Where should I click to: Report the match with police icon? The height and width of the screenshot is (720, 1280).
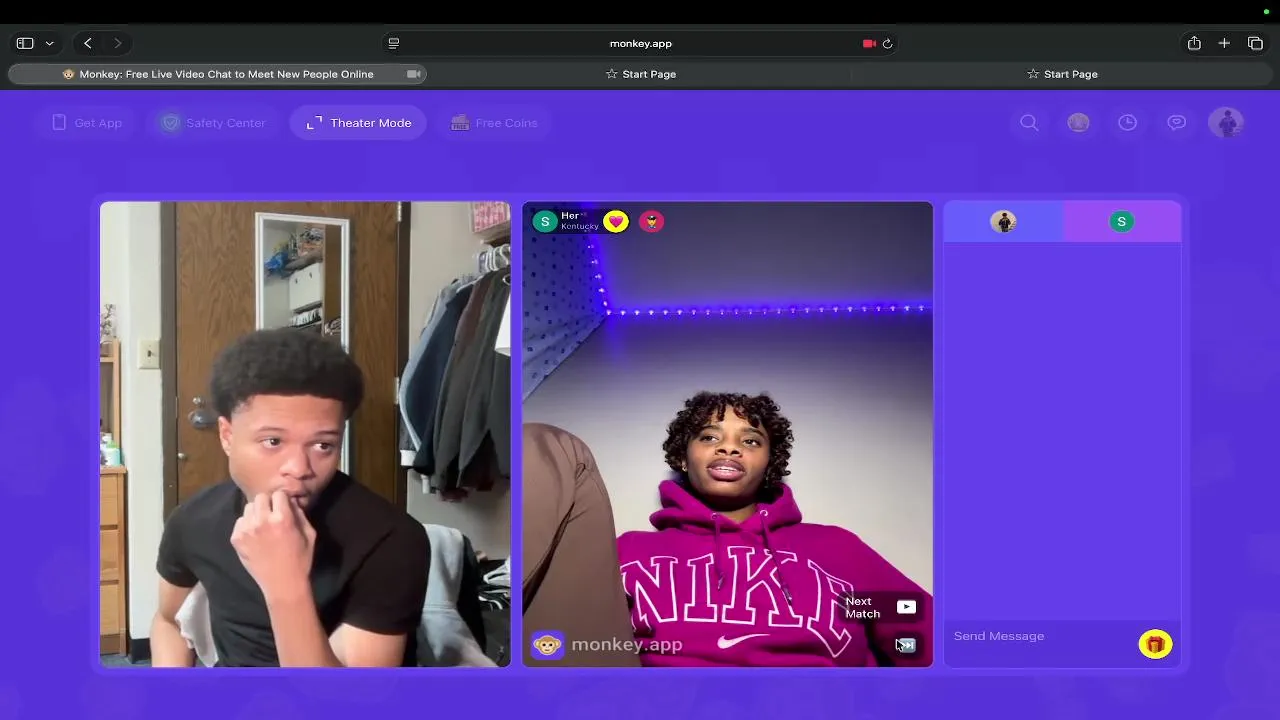tap(651, 221)
